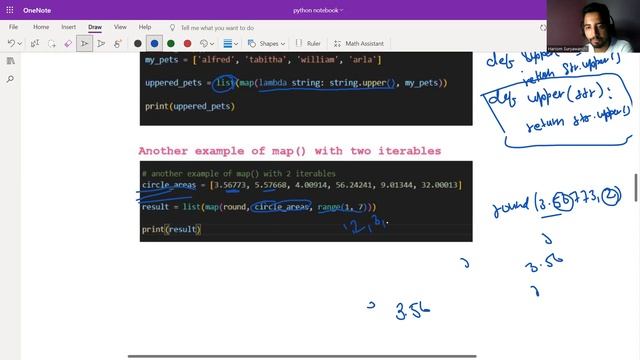Click 'circle_areas' variable at line start
The width and height of the screenshot is (640, 360).
(x=169, y=185)
